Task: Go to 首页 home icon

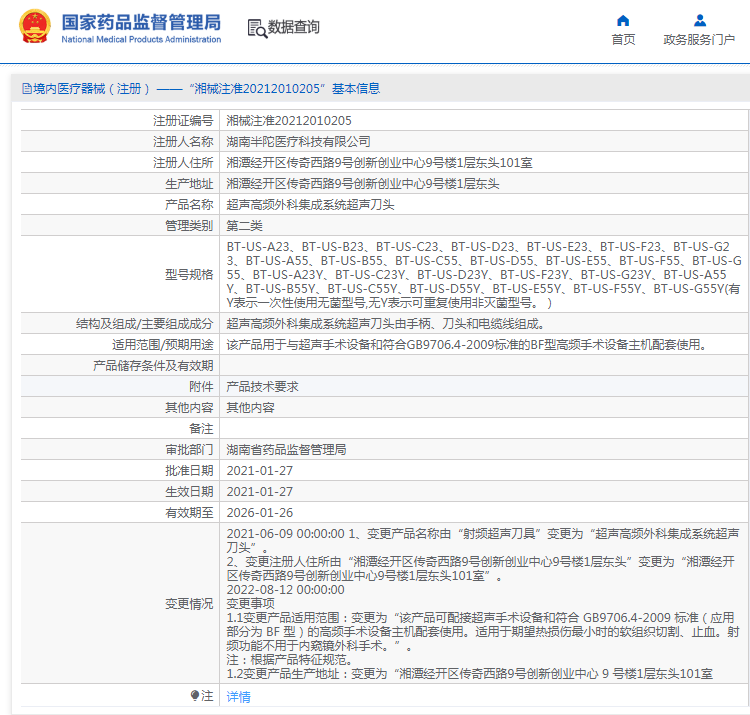Action: pyautogui.click(x=623, y=21)
